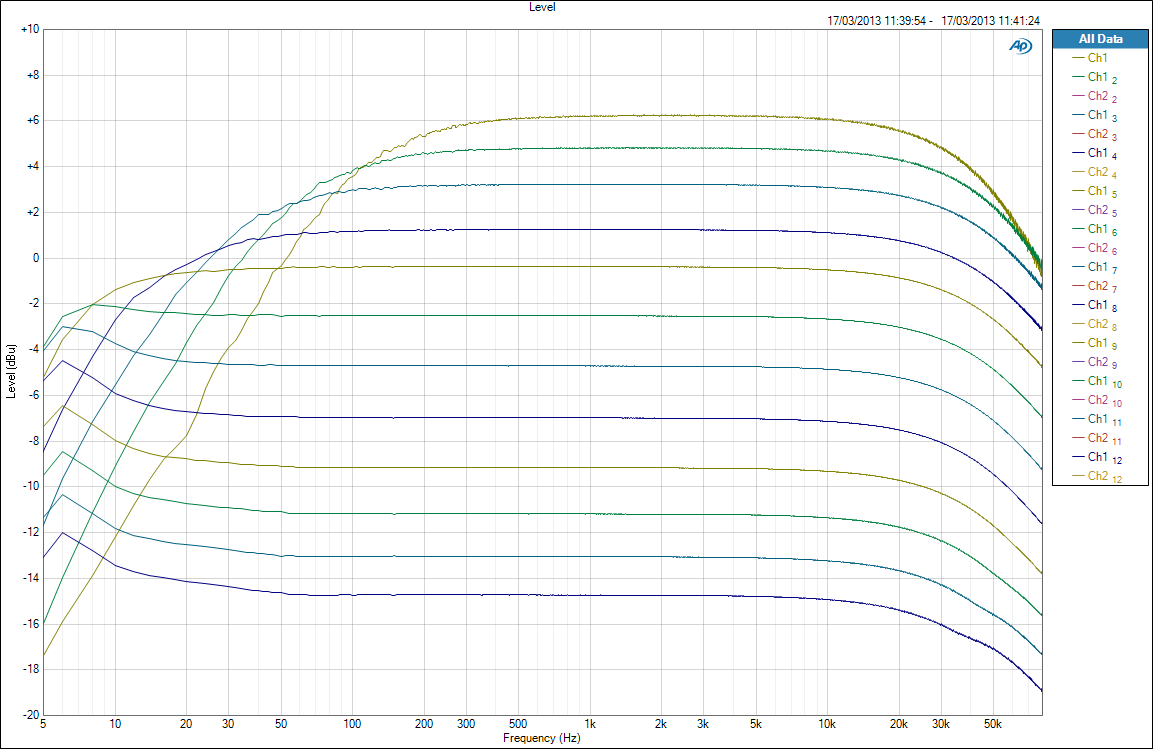This screenshot has height=749, width=1153.
Task: Select the All Data legend header
Action: (x=1100, y=39)
